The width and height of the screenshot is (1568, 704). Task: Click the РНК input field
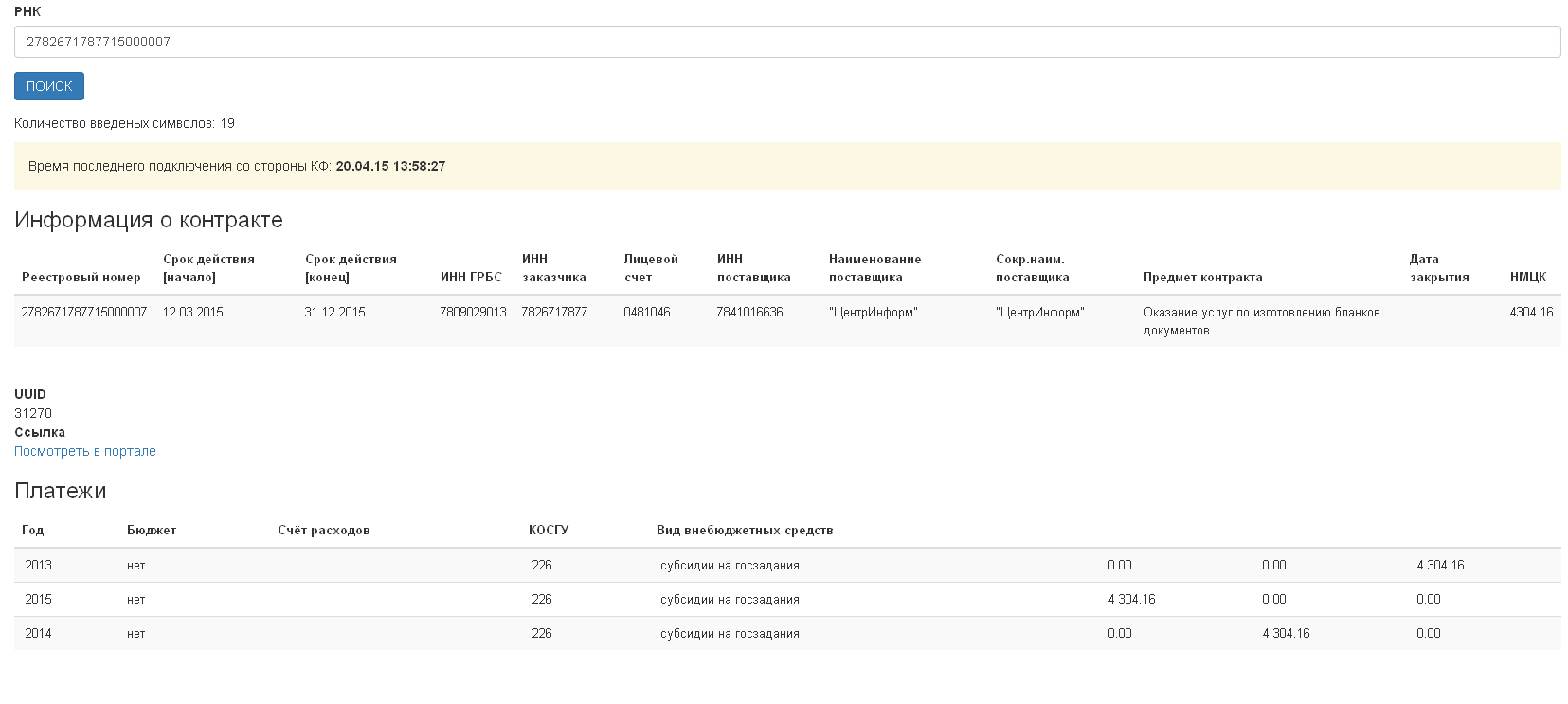point(786,42)
